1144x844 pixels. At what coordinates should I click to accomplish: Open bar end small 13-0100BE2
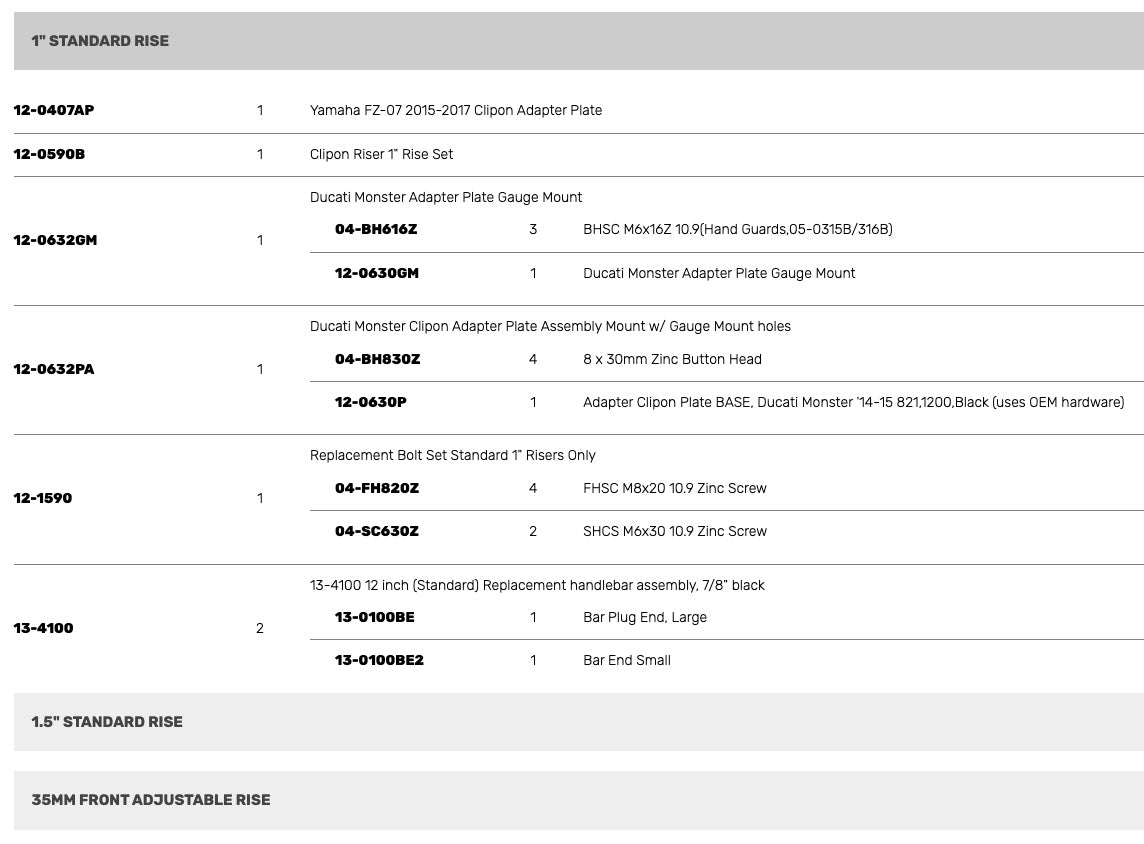(379, 660)
